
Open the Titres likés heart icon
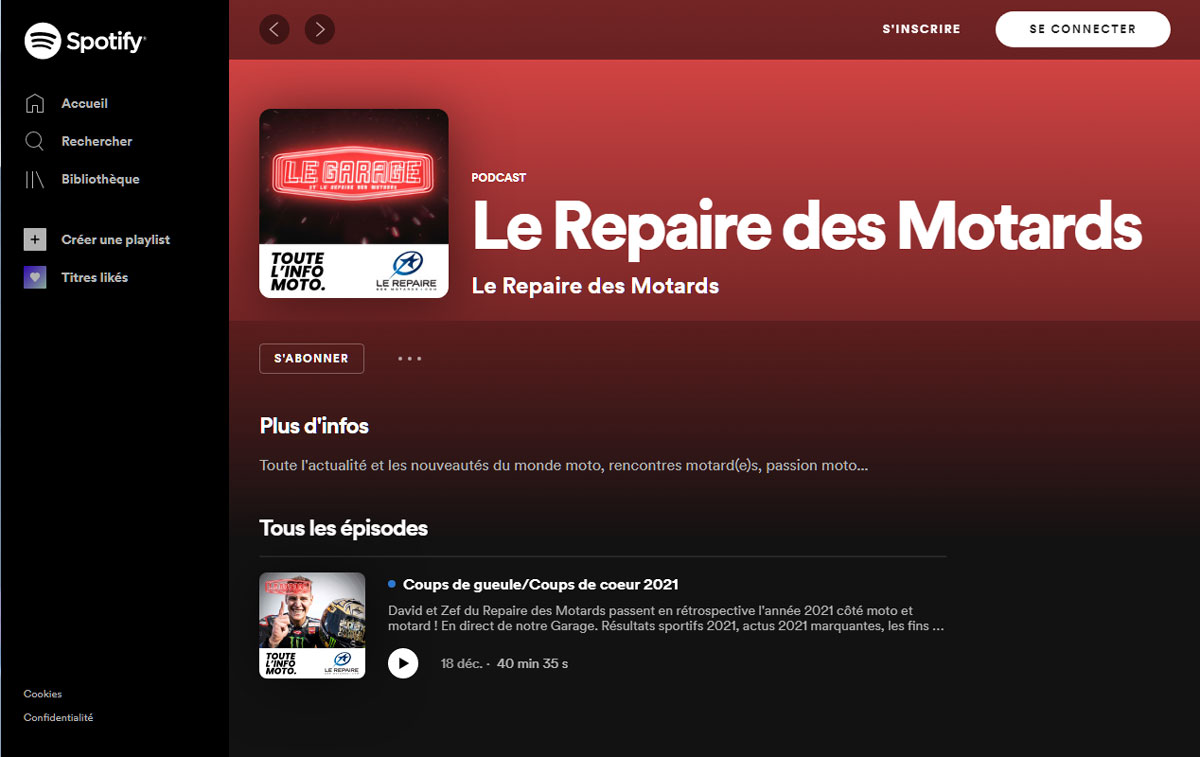pos(35,277)
